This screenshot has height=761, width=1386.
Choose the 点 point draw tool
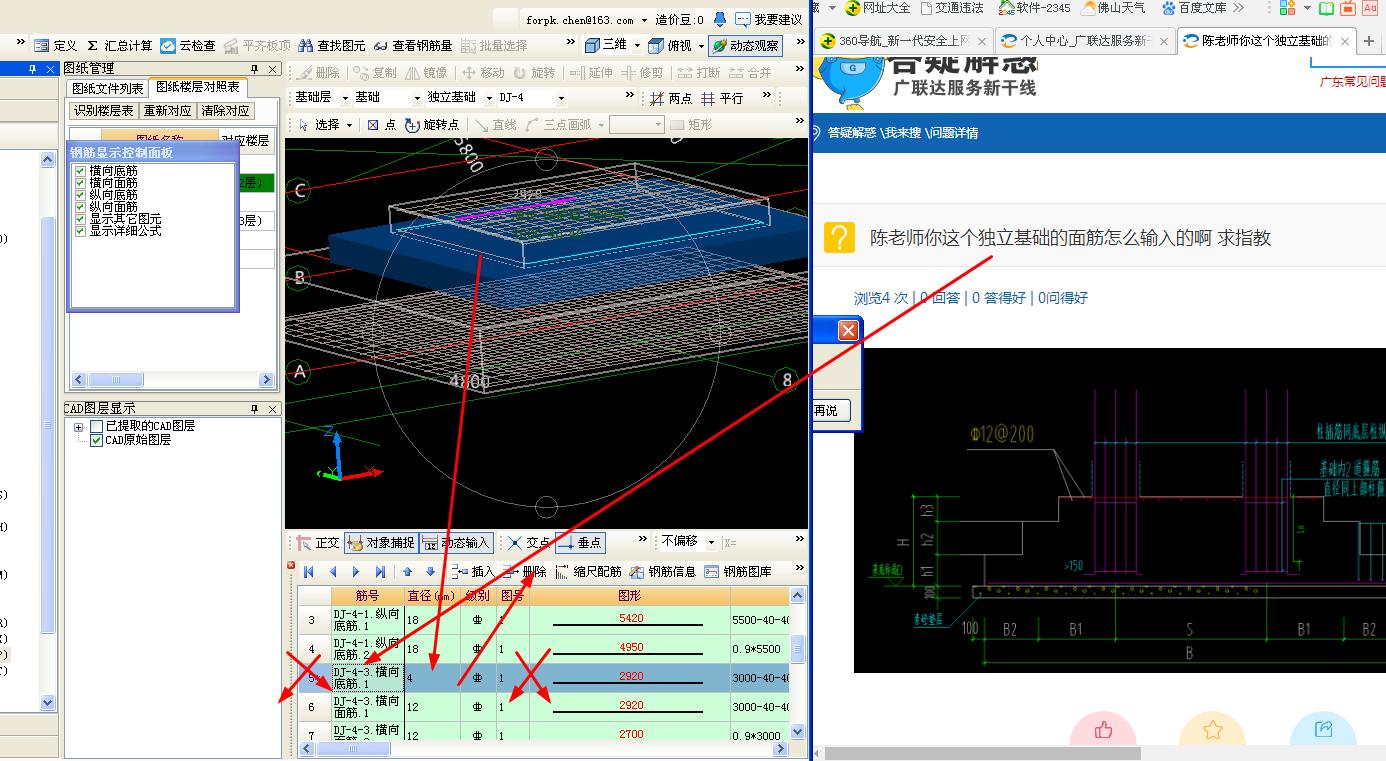coord(381,125)
